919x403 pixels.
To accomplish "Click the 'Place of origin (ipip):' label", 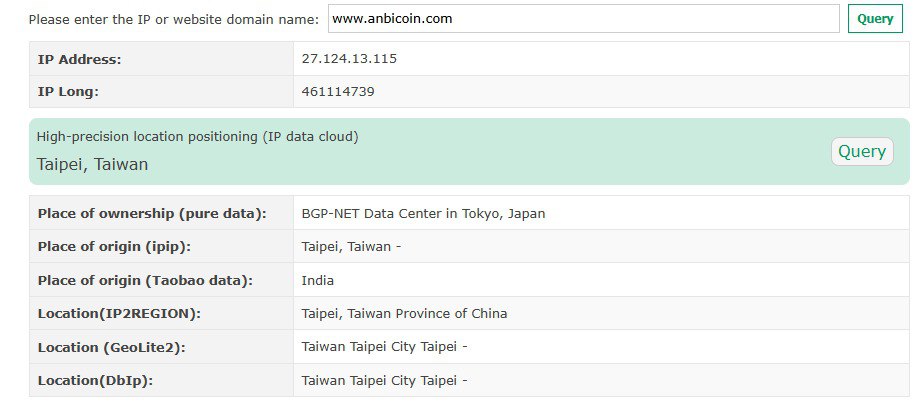I will pyautogui.click(x=114, y=247).
